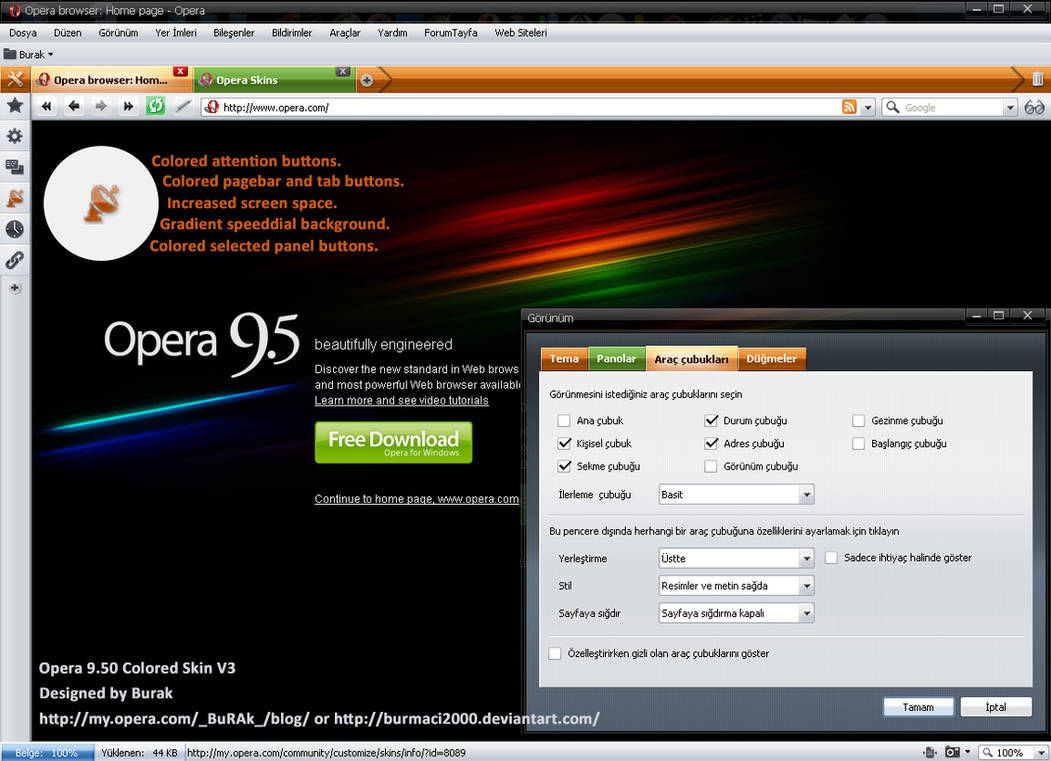The height and width of the screenshot is (761, 1051).
Task: Uncheck the Durum çubuğu checkbox
Action: click(711, 420)
